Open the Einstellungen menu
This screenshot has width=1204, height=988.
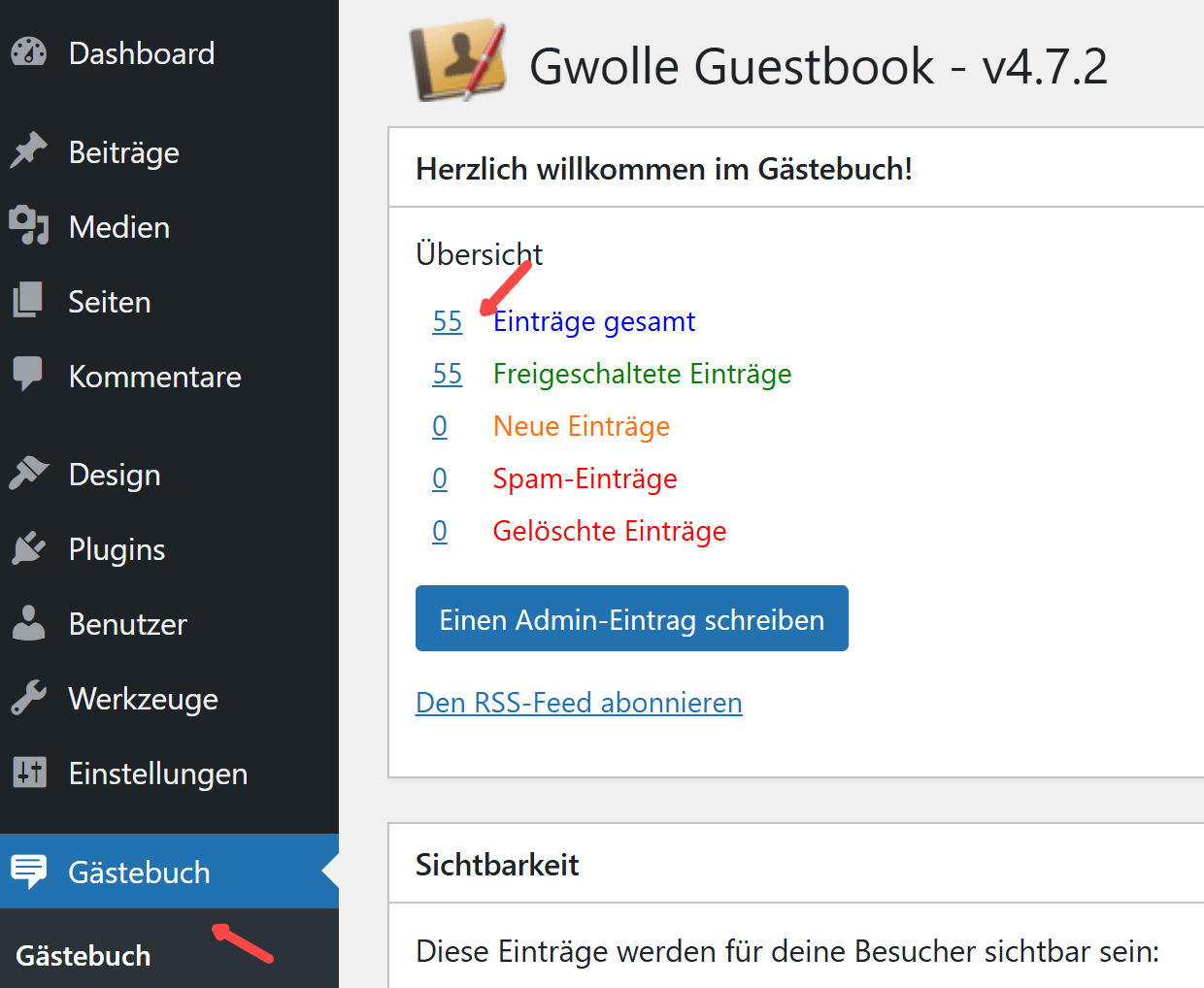tap(158, 774)
